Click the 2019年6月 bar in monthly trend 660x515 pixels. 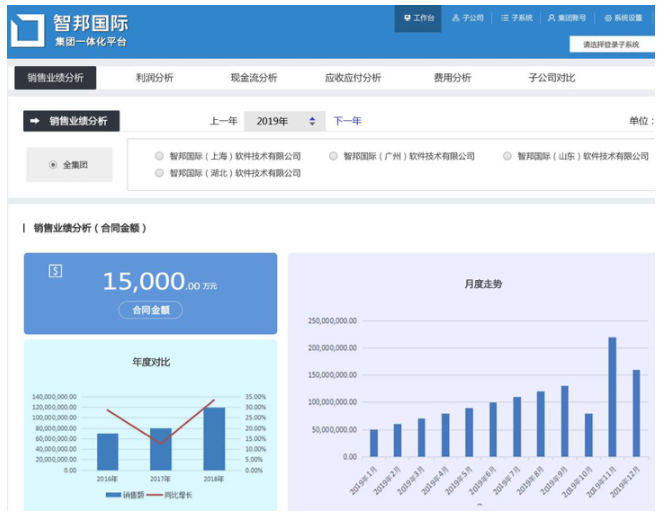click(x=493, y=430)
